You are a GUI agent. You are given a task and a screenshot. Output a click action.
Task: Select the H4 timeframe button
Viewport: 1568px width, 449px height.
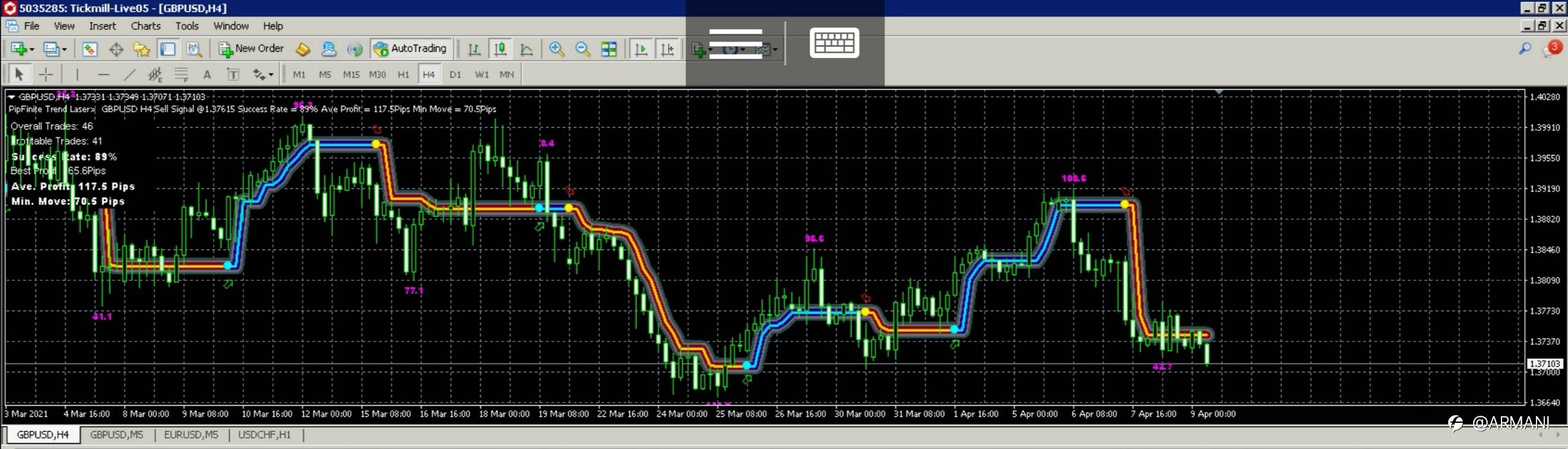tap(429, 74)
